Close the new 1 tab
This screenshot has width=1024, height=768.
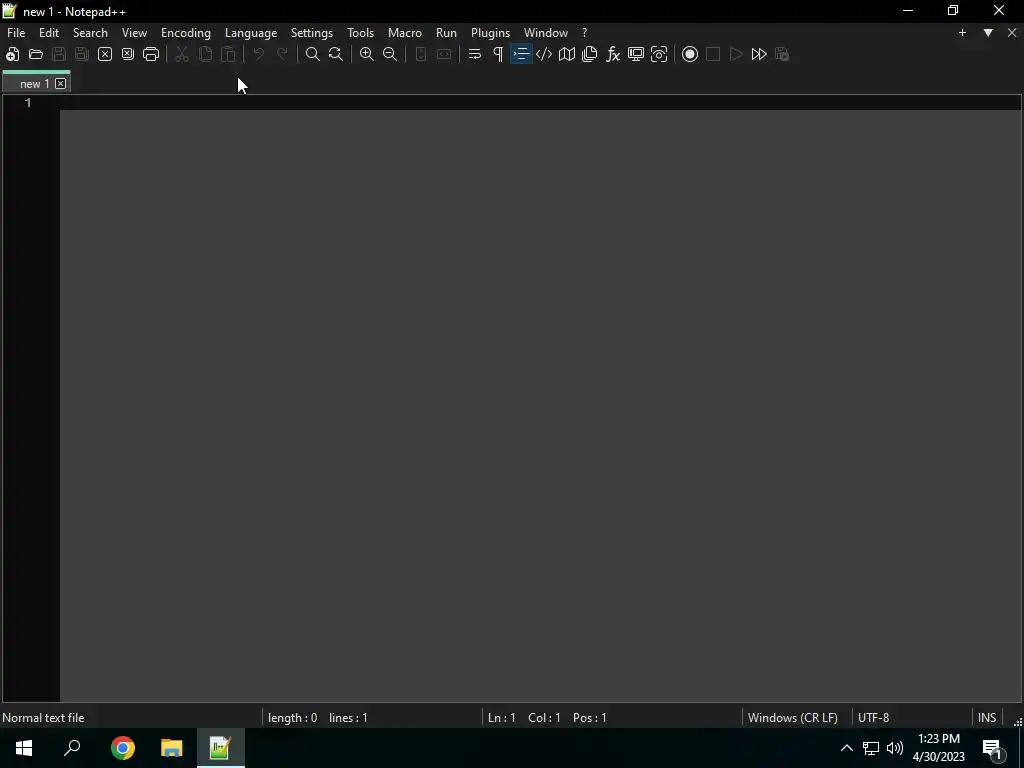tap(61, 84)
